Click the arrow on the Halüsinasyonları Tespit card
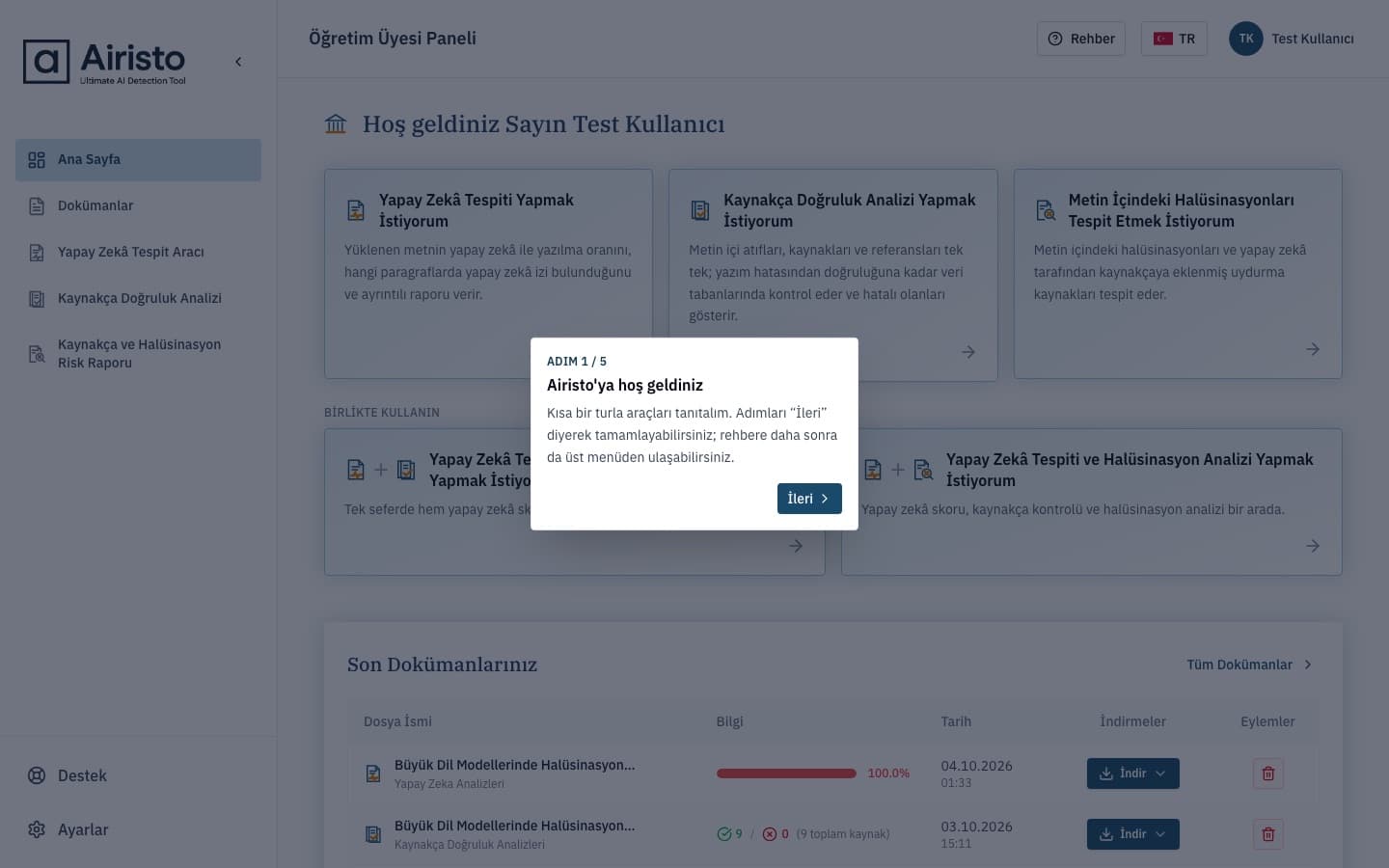Image resolution: width=1389 pixels, height=868 pixels. 1313,349
